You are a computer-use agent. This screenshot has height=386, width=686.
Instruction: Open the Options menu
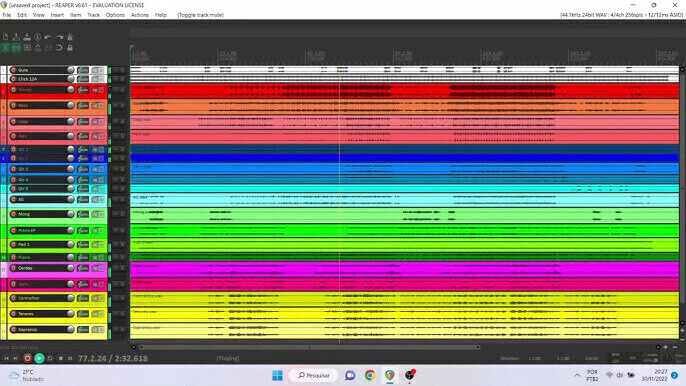(115, 15)
